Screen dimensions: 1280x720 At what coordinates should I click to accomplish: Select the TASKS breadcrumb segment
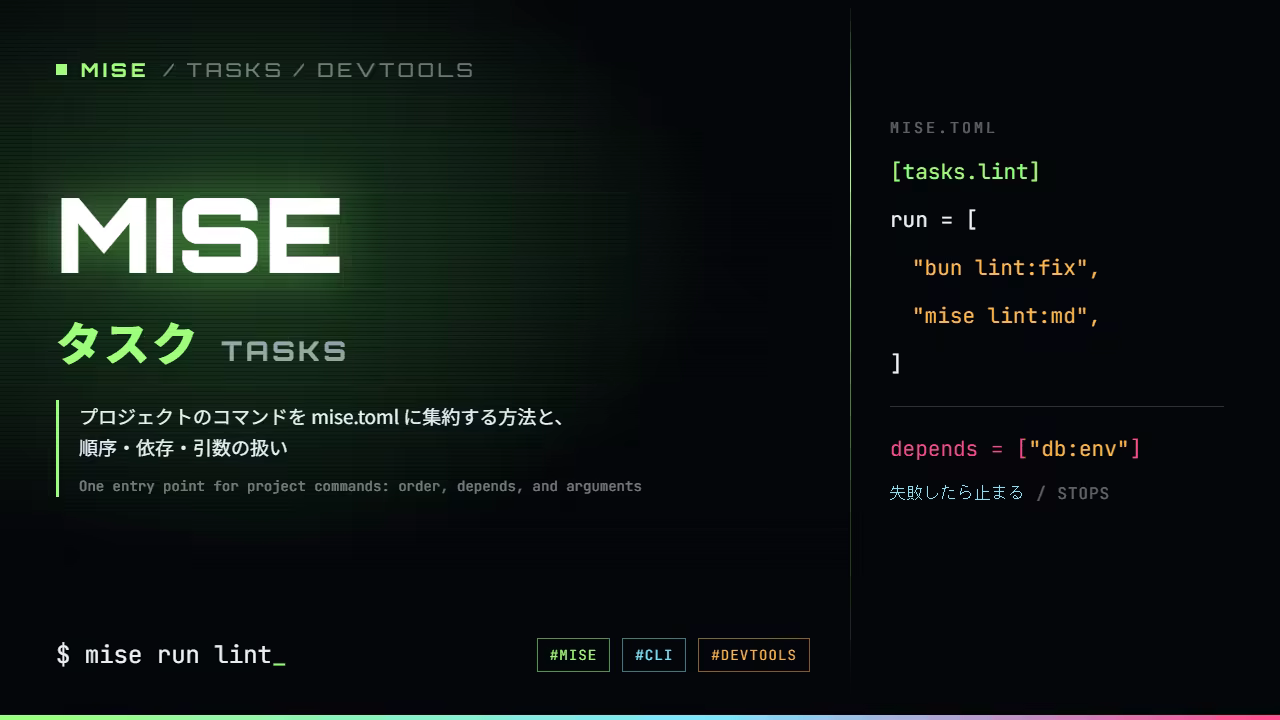click(x=234, y=70)
